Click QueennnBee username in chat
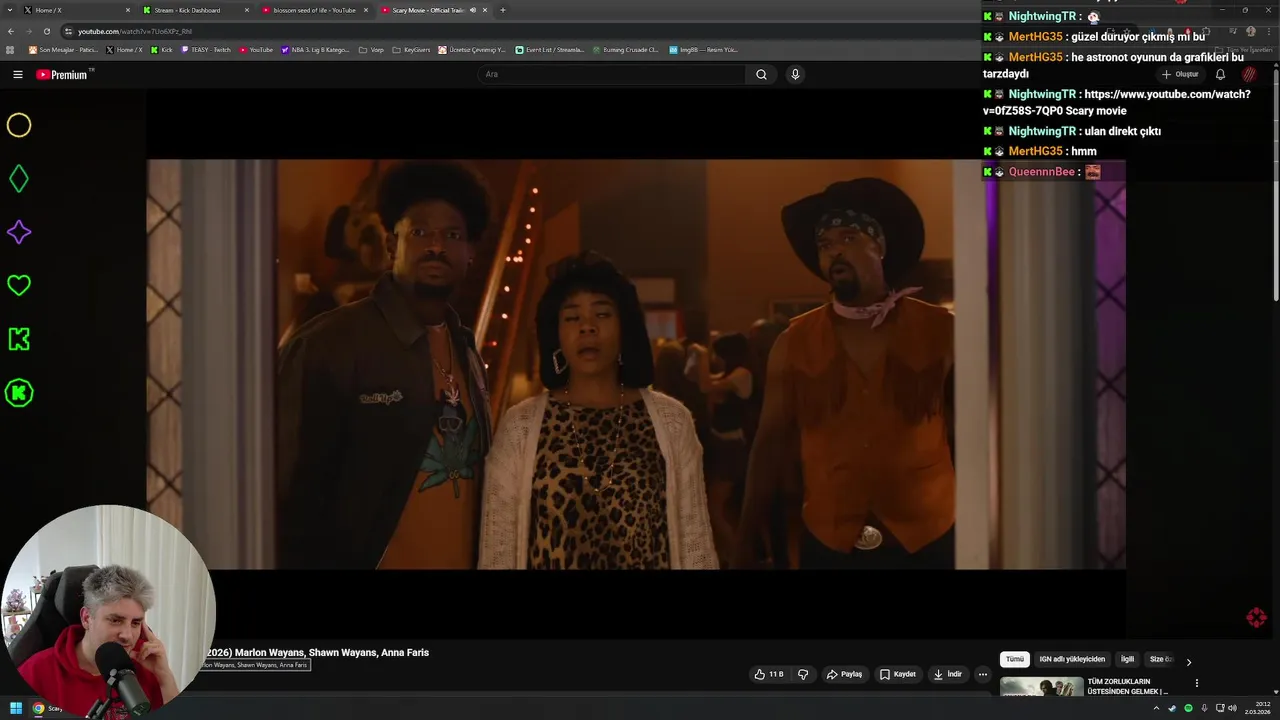Screen dimensions: 1280x720 1042,172
